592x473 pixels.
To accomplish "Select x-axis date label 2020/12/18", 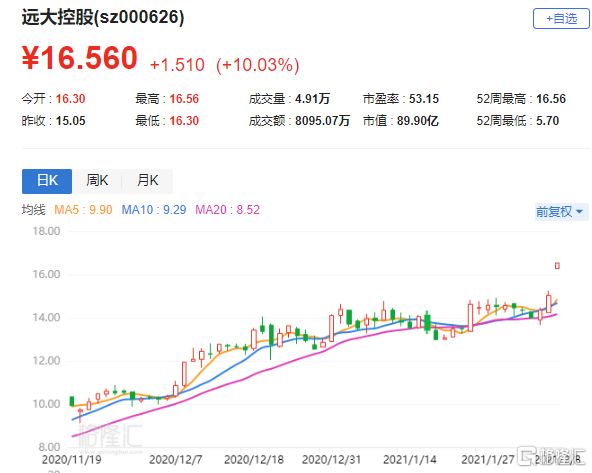I will point(254,460).
